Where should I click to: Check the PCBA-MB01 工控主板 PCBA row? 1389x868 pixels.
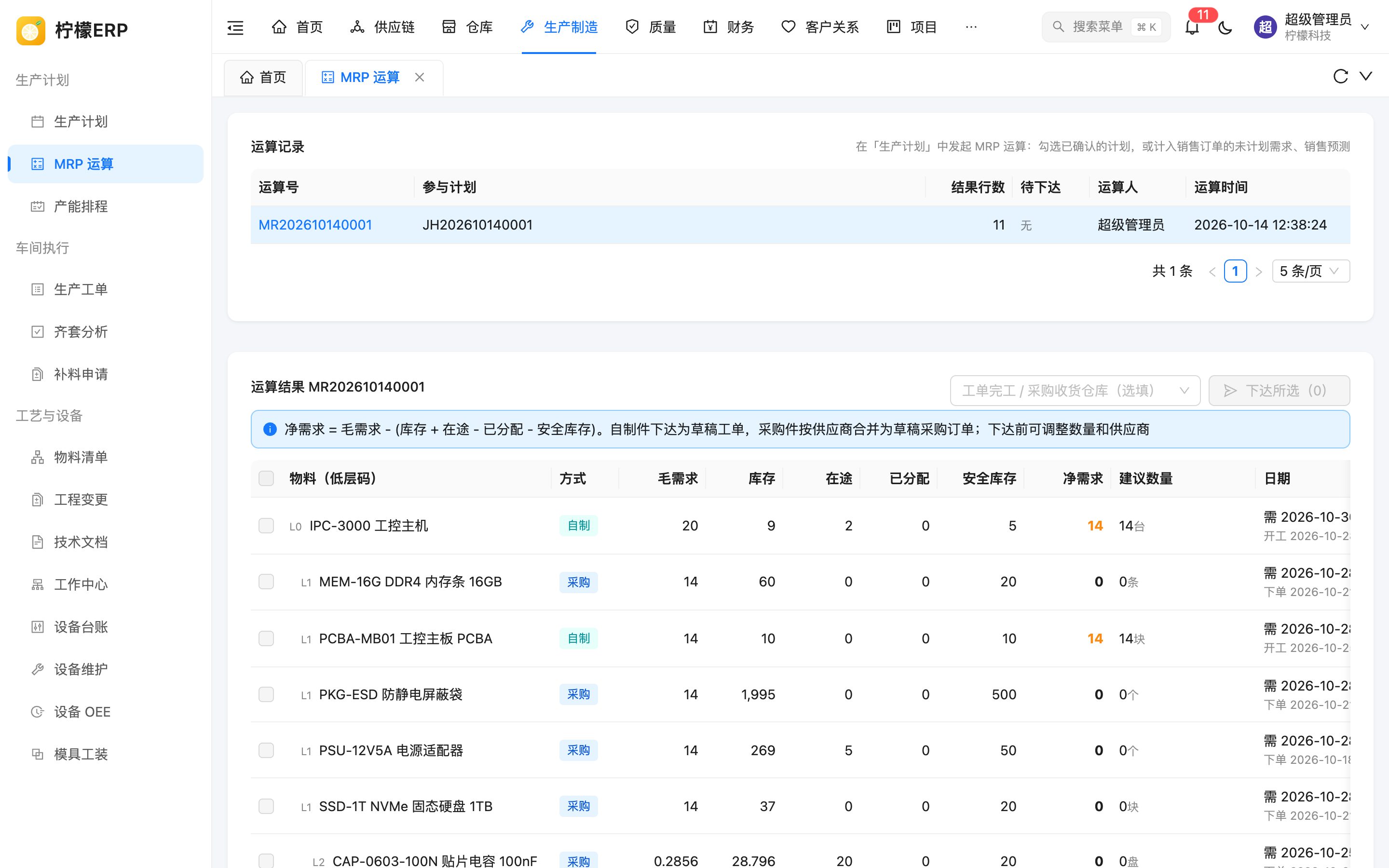[266, 638]
